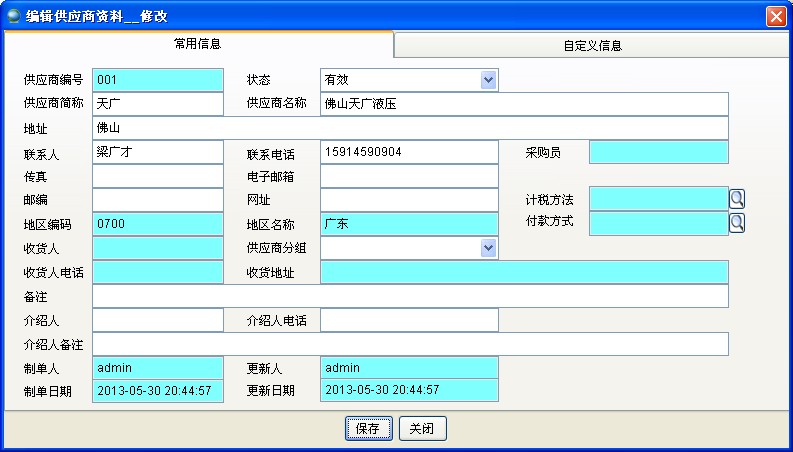Open the 状态 dropdown list
The height and width of the screenshot is (452, 793).
pos(488,80)
